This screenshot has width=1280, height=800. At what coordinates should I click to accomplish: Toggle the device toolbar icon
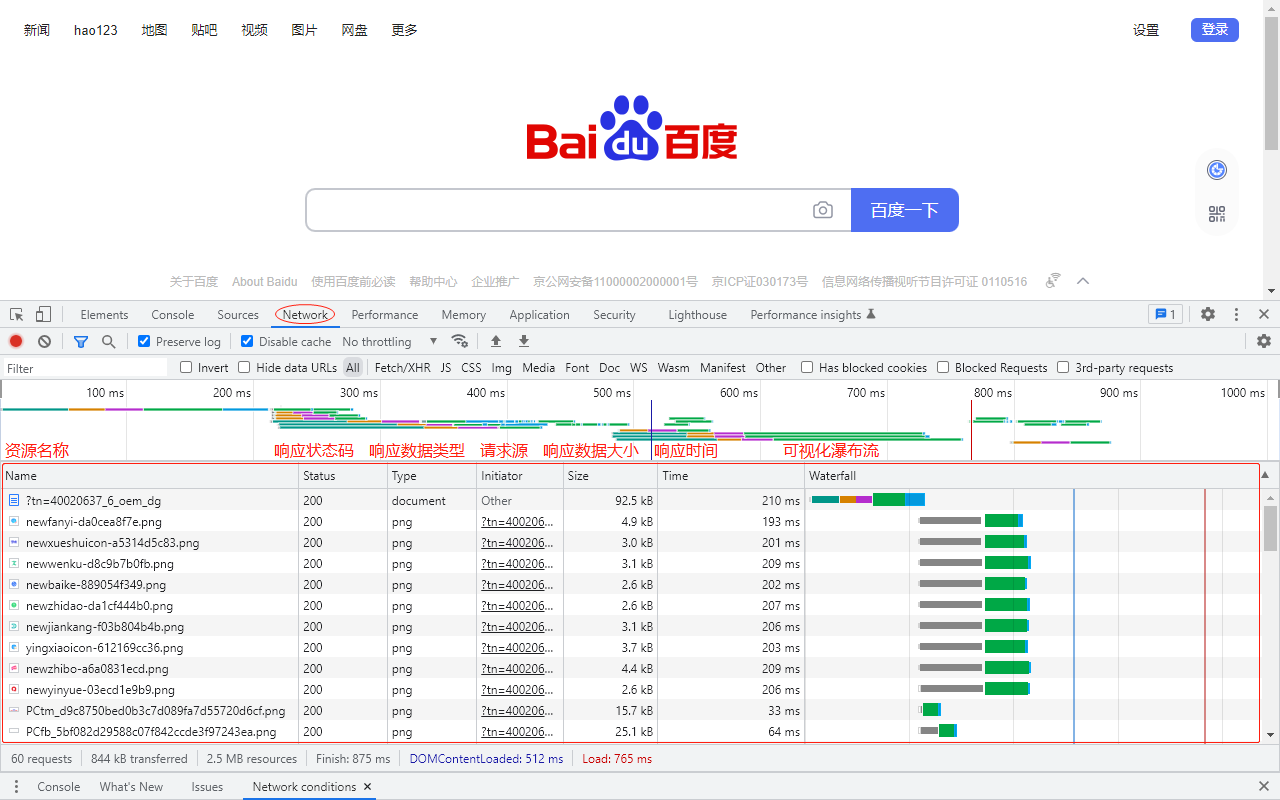pyautogui.click(x=43, y=314)
